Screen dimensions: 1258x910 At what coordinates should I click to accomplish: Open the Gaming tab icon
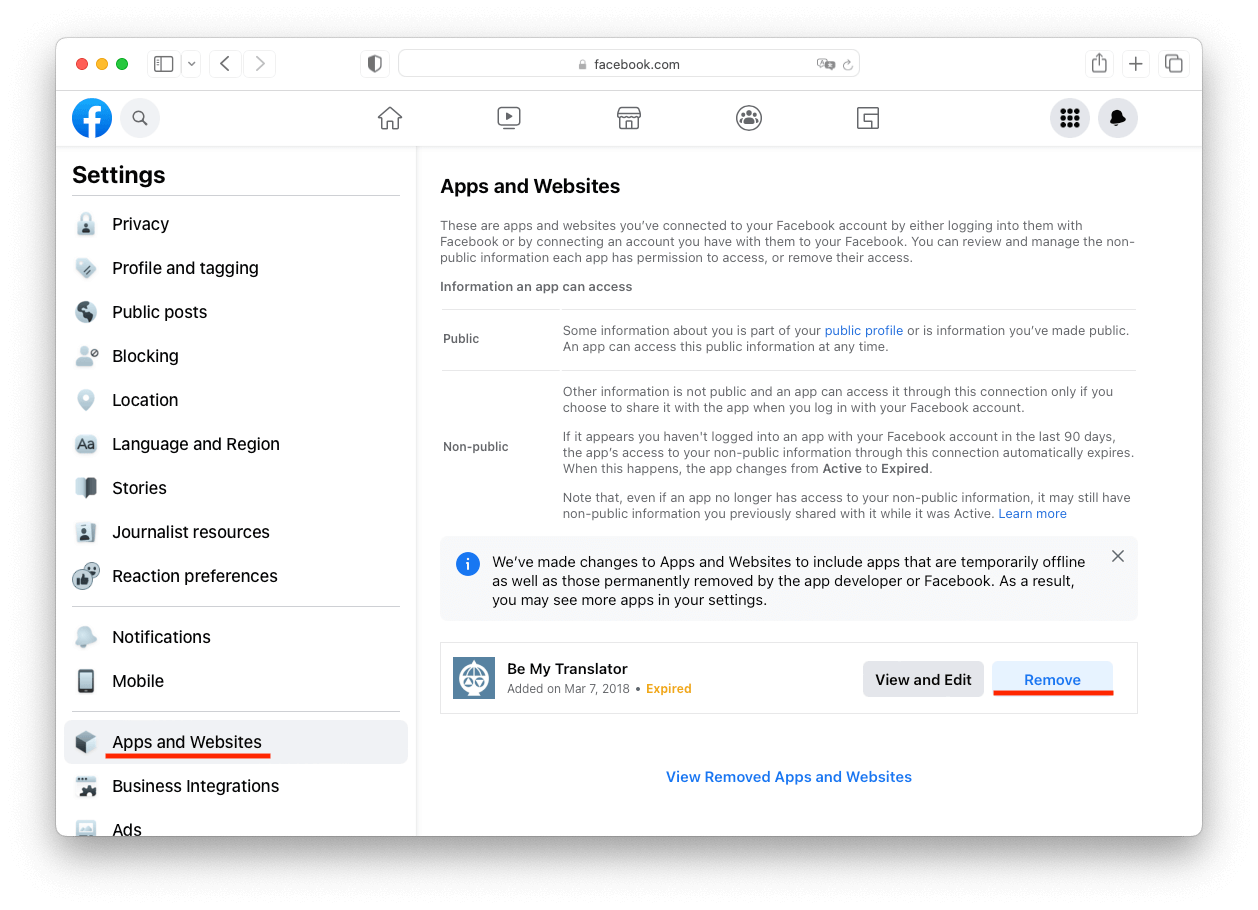(868, 118)
